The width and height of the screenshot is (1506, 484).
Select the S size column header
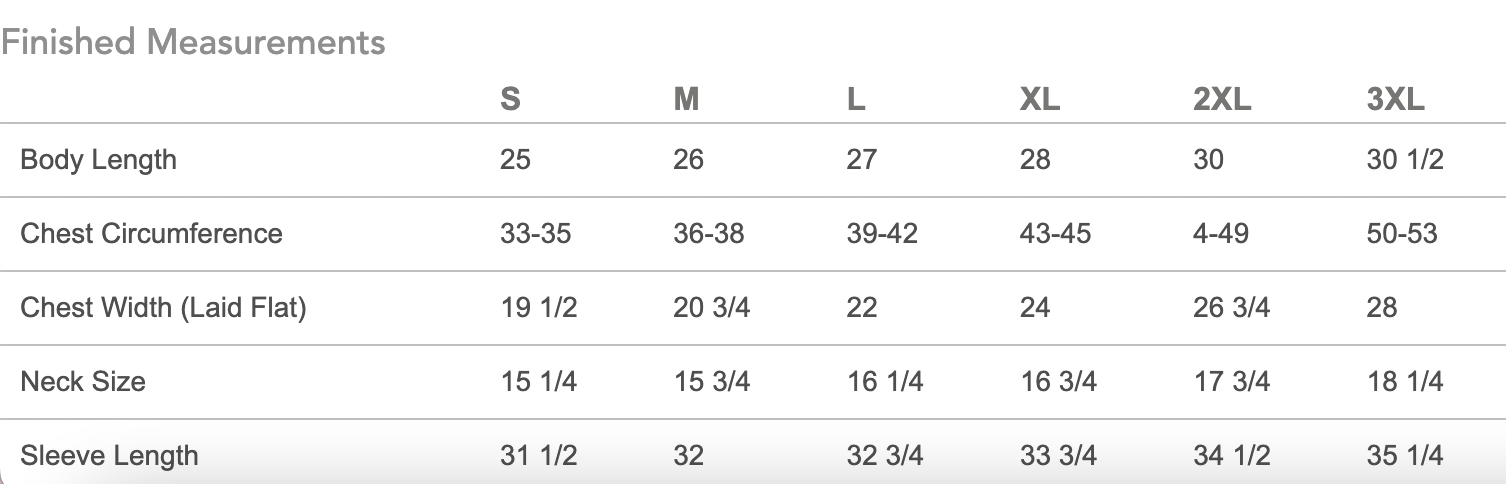pyautogui.click(x=510, y=100)
